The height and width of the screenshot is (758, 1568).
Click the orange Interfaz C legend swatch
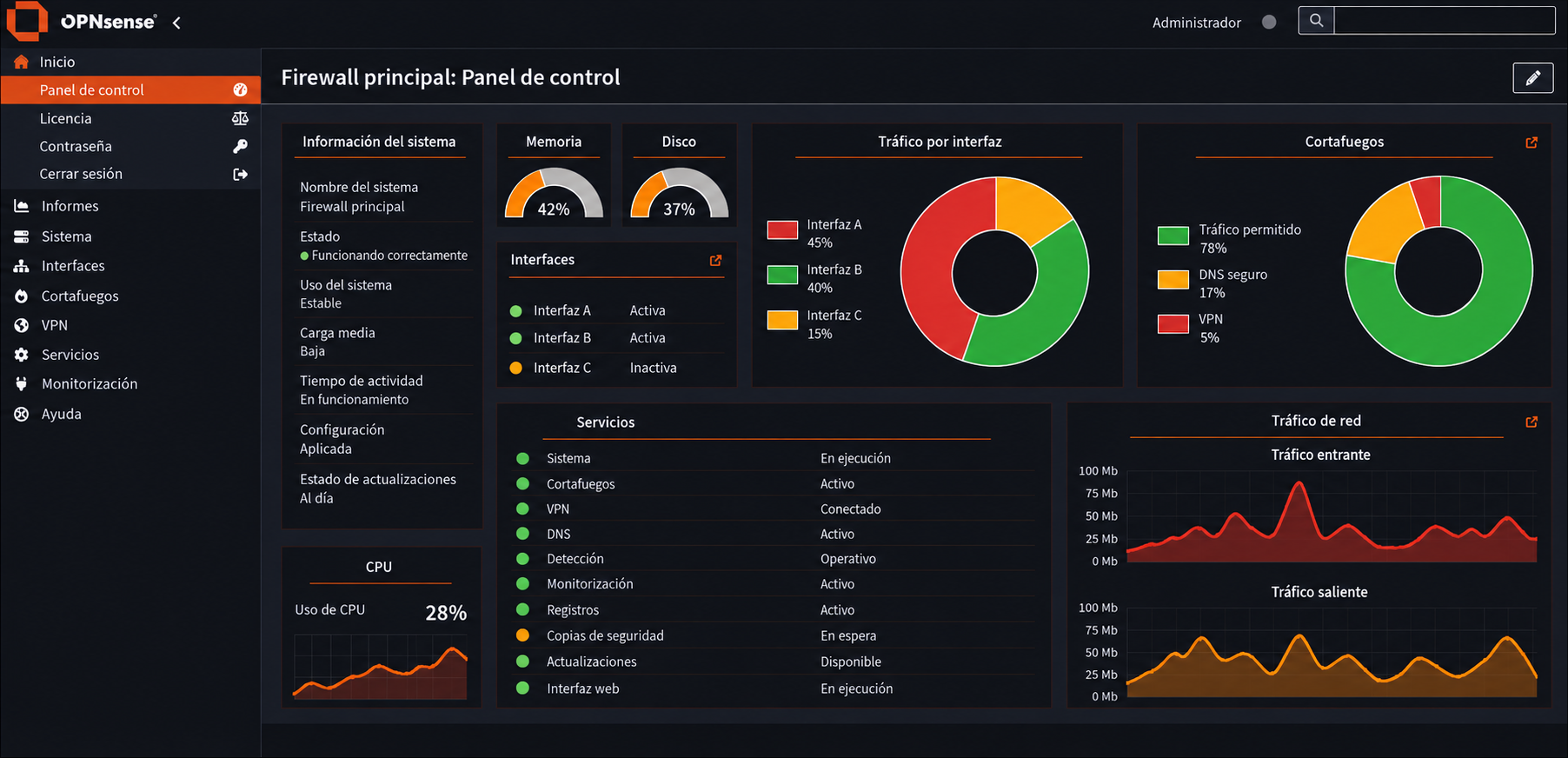click(782, 320)
